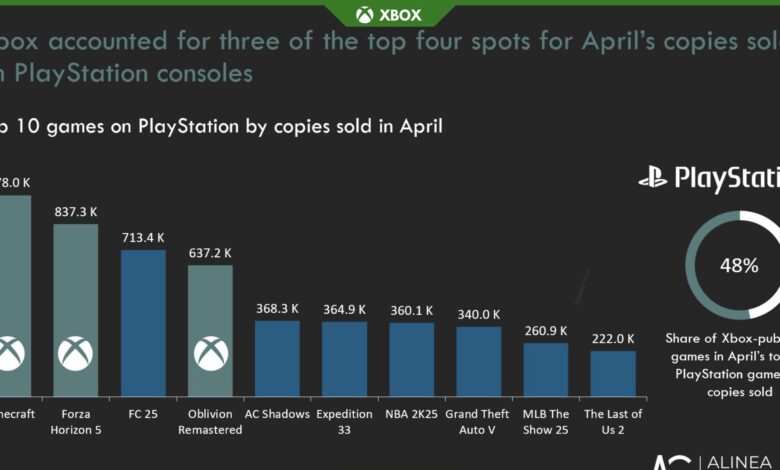Click the Xbox logo in the top green tab
Screen dimensions: 780x470
point(364,14)
